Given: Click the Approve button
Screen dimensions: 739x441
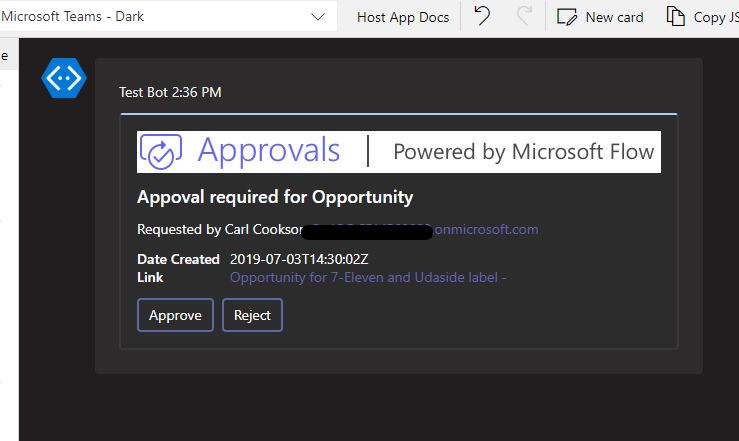Looking at the screenshot, I should [x=175, y=315].
